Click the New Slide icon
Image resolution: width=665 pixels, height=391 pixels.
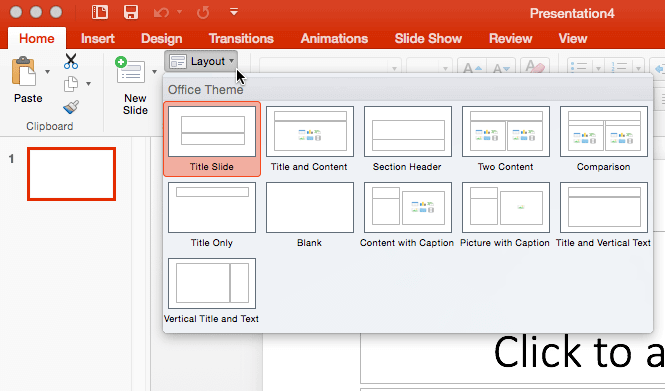(130, 70)
